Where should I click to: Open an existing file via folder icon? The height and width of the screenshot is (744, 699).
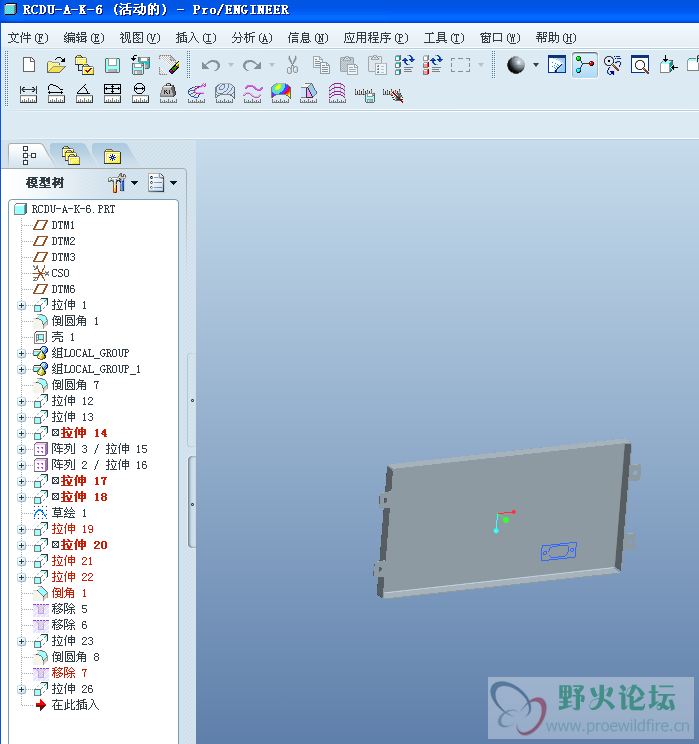tap(56, 65)
